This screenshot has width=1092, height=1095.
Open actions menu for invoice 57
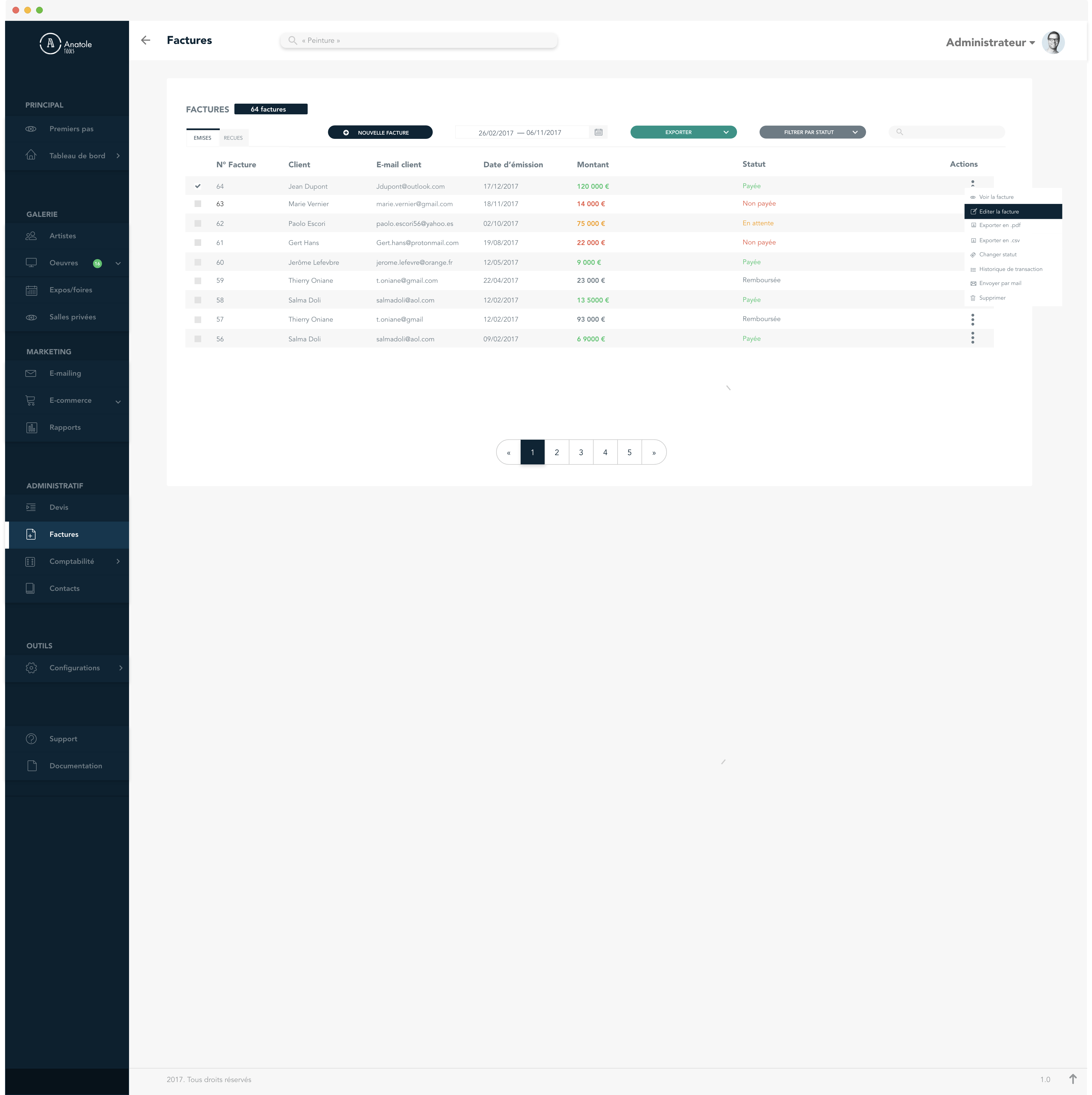[972, 320]
